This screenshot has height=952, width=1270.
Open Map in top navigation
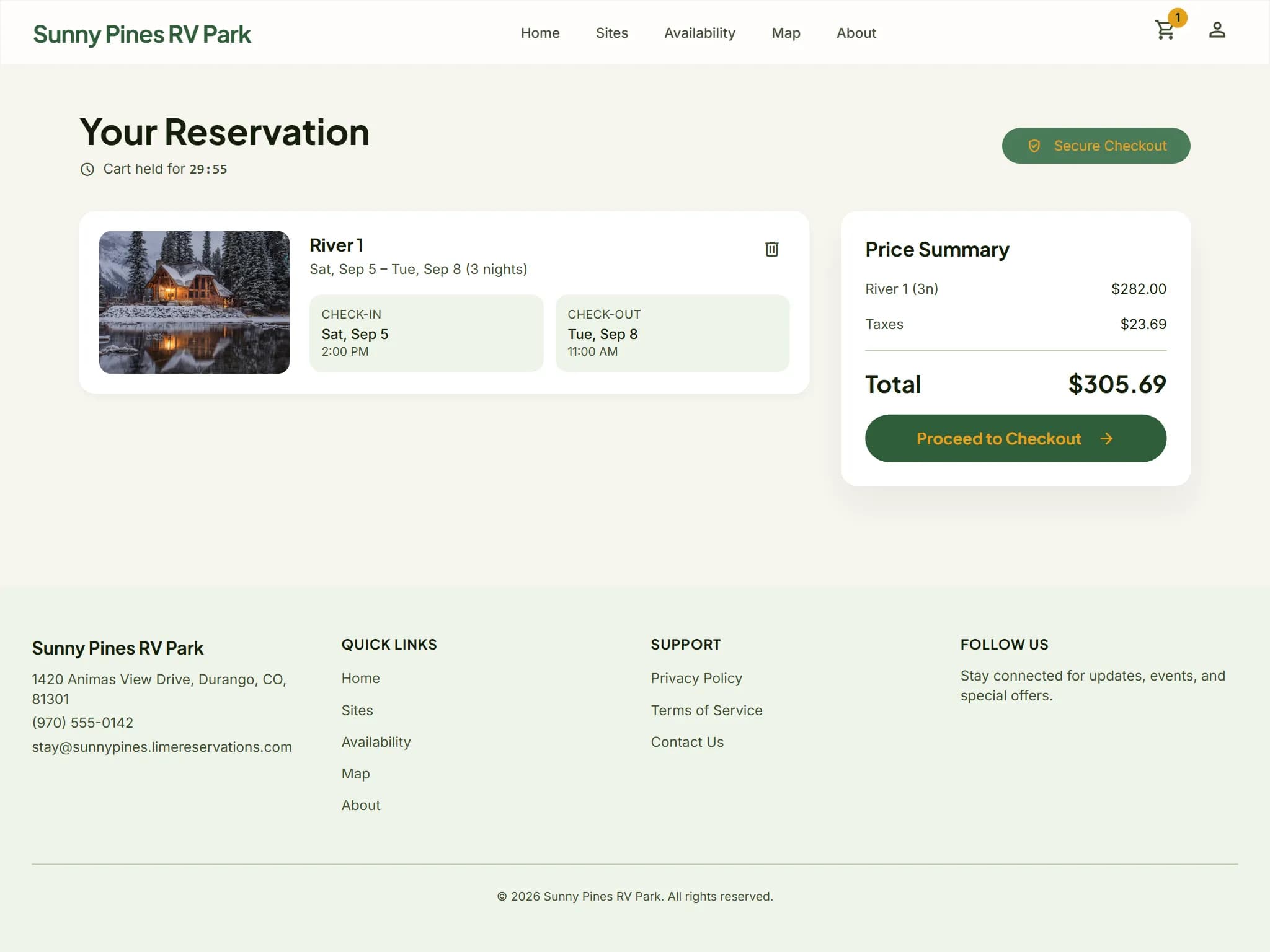pyautogui.click(x=786, y=33)
